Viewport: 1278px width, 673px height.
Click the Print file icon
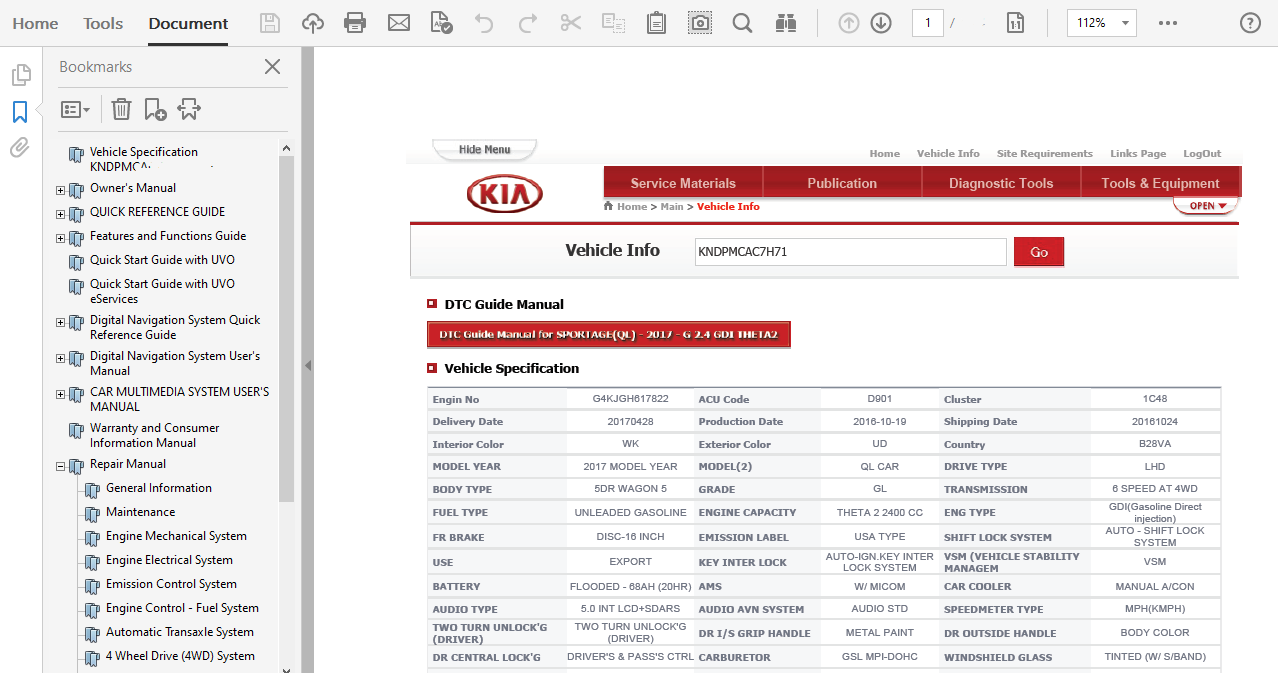[x=355, y=23]
